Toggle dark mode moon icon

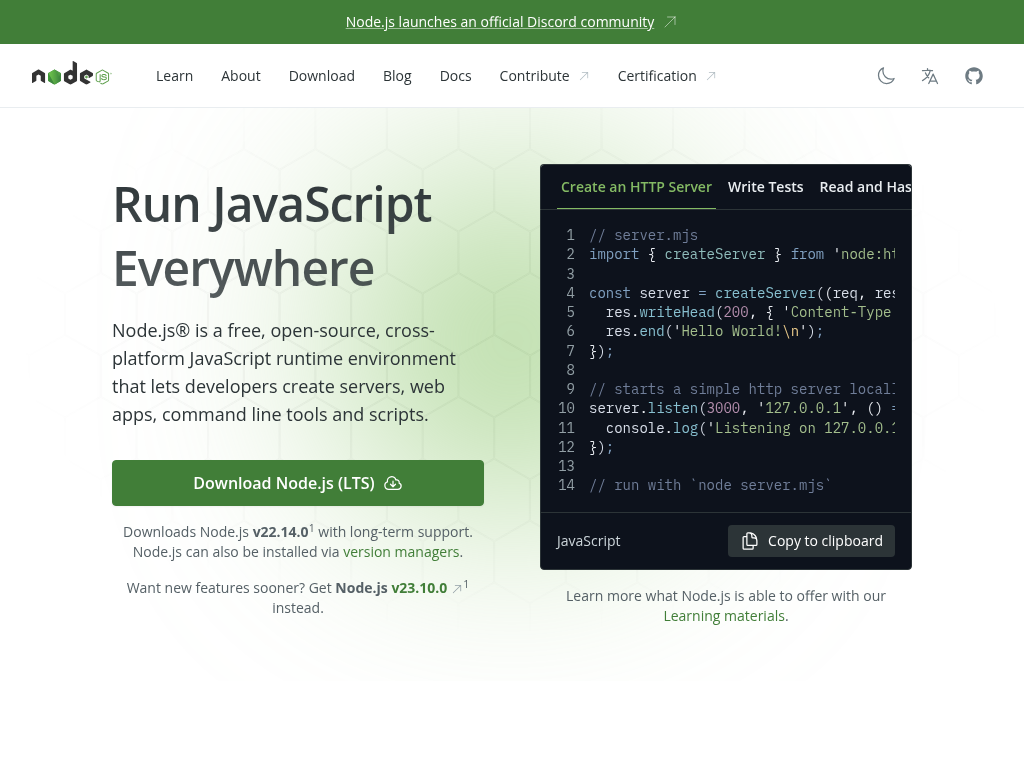click(886, 76)
